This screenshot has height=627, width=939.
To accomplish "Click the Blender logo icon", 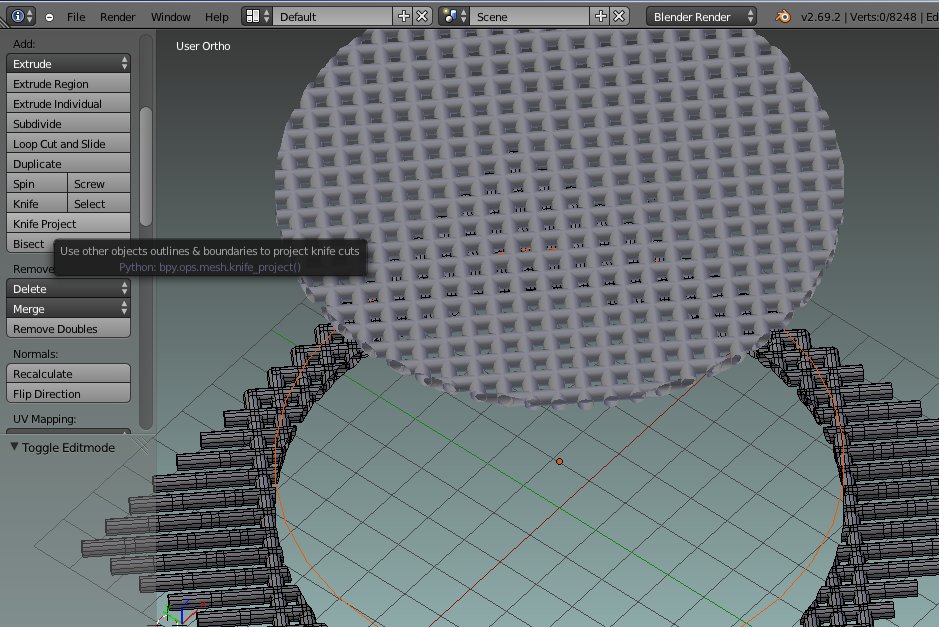I will [x=783, y=16].
